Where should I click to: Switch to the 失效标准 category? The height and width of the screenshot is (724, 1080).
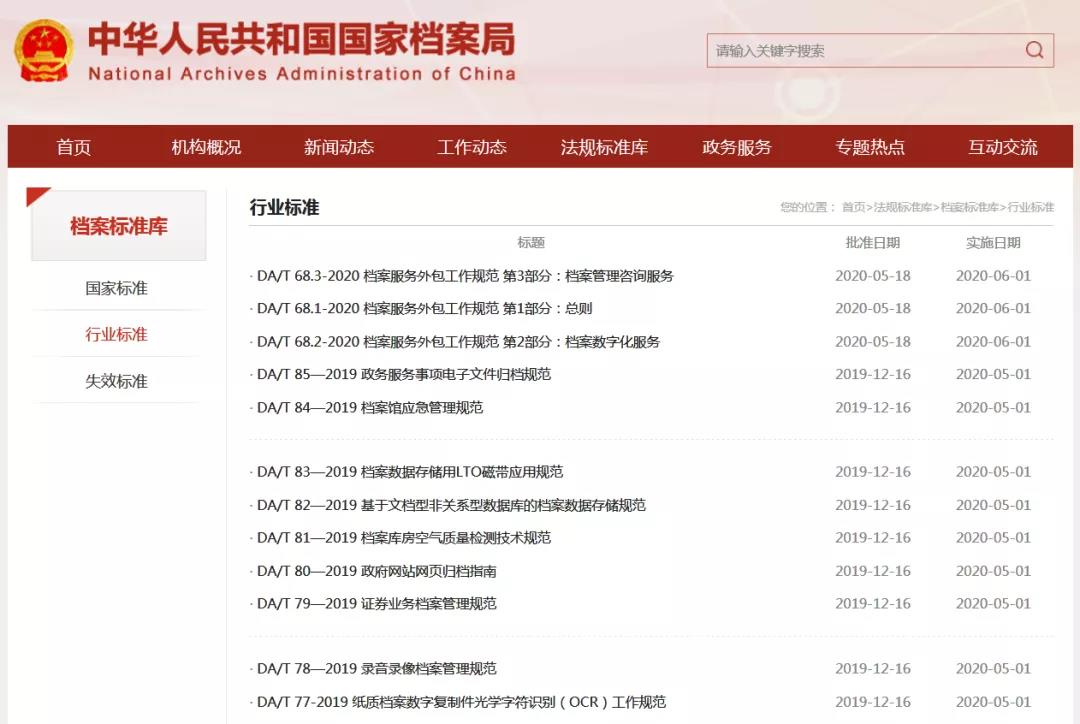pyautogui.click(x=119, y=380)
